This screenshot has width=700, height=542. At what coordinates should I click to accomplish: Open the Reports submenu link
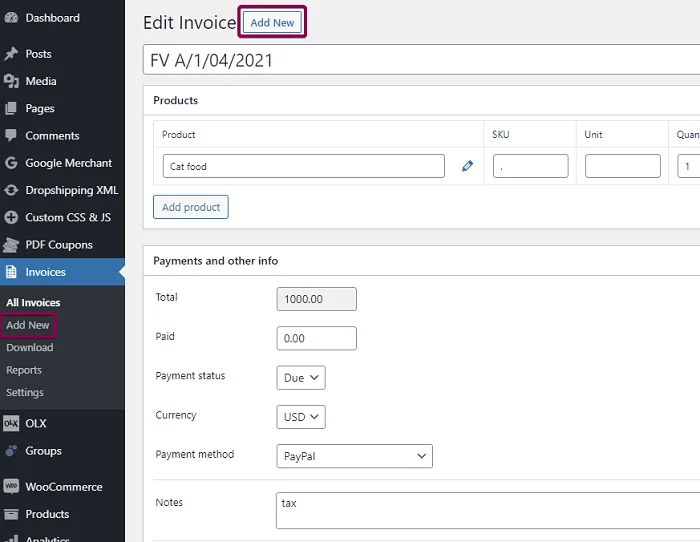24,370
